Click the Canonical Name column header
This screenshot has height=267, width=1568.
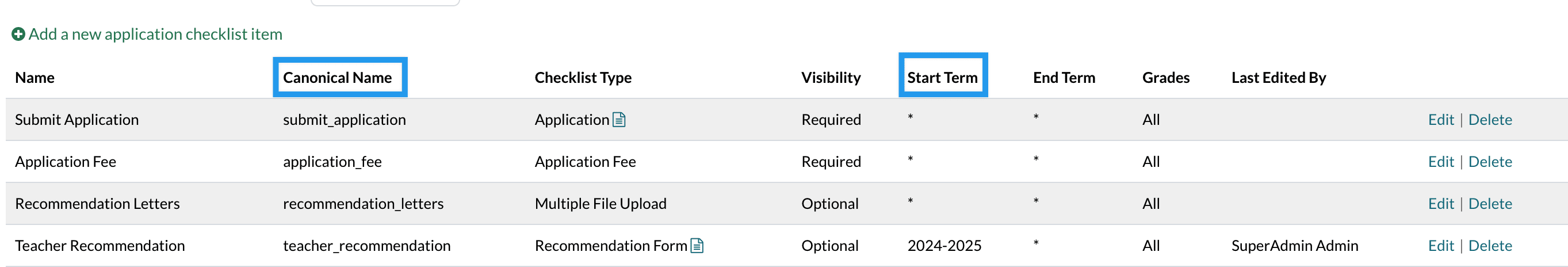(x=337, y=78)
